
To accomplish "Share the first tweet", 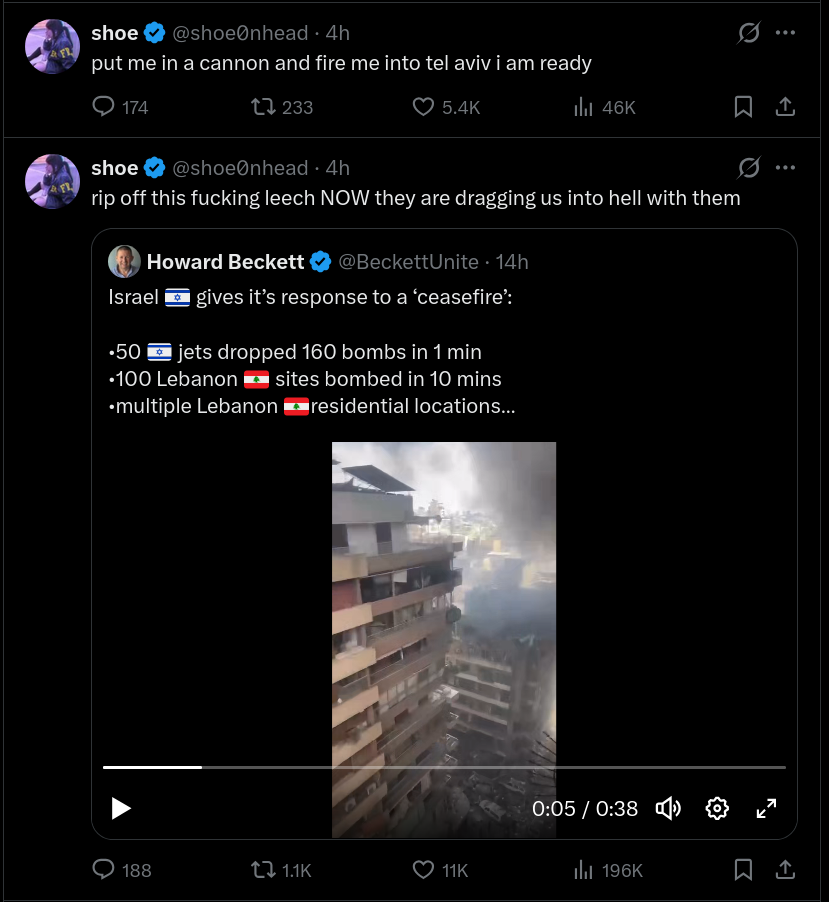I will 785,107.
